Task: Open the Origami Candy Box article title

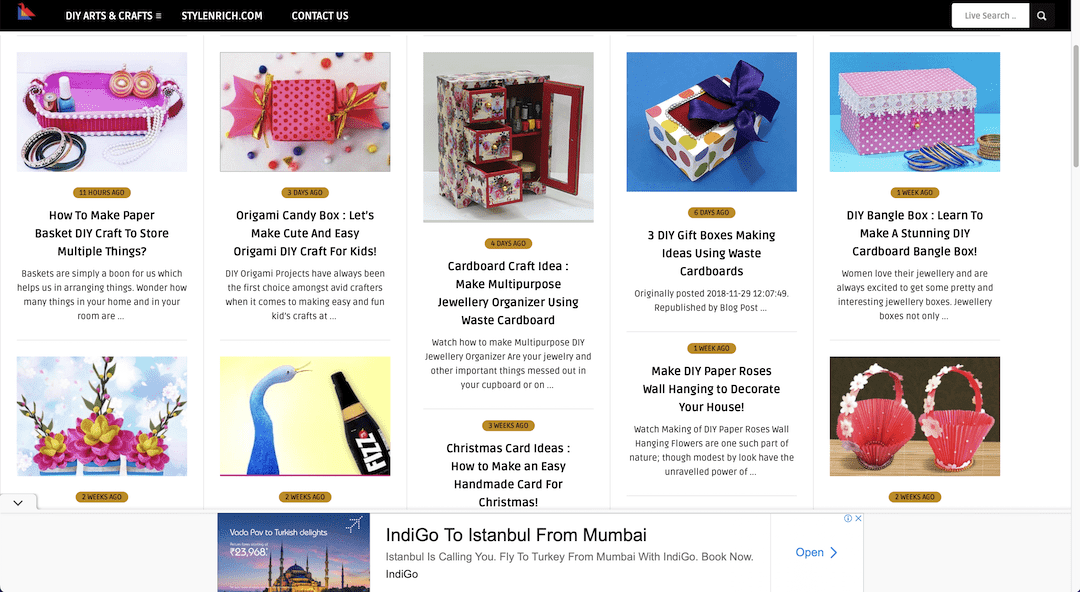Action: [x=305, y=233]
